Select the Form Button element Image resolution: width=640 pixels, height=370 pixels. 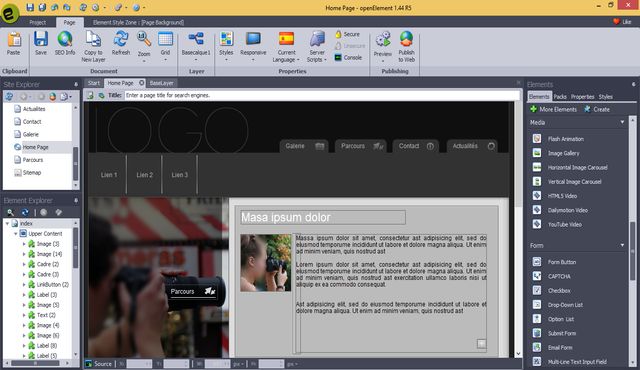562,262
